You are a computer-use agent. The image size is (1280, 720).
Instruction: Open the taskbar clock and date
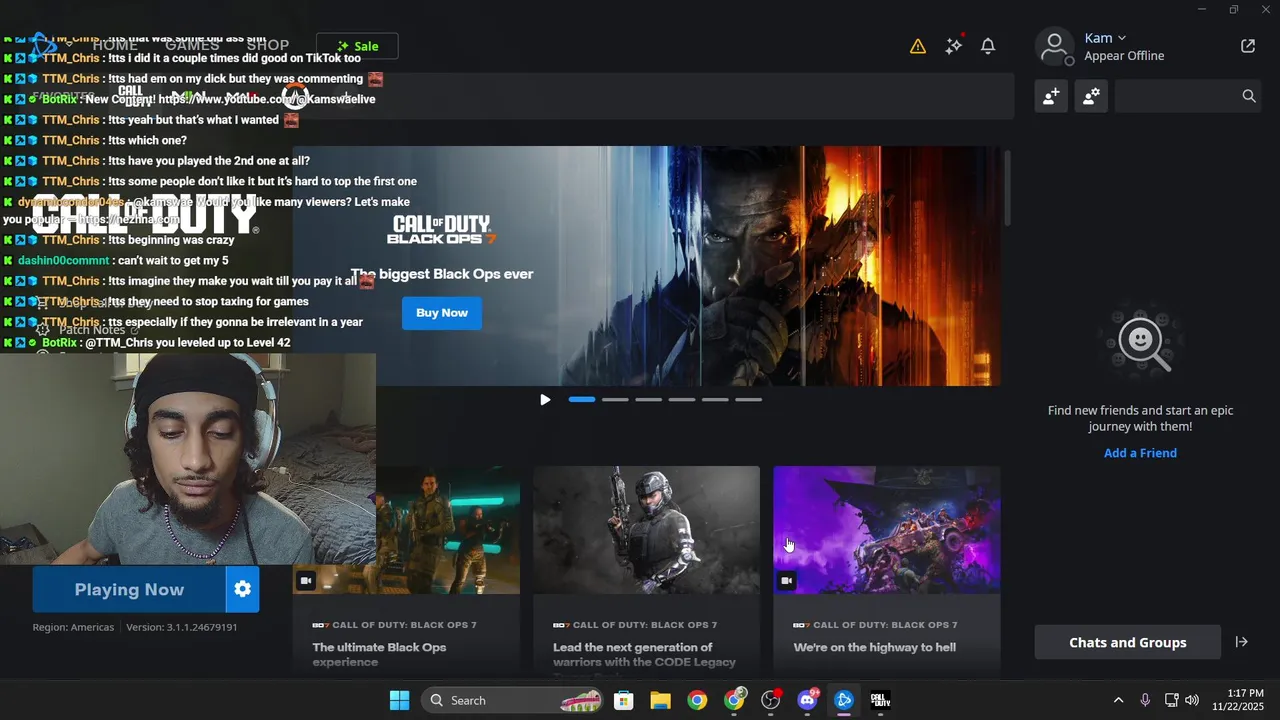tap(1238, 700)
